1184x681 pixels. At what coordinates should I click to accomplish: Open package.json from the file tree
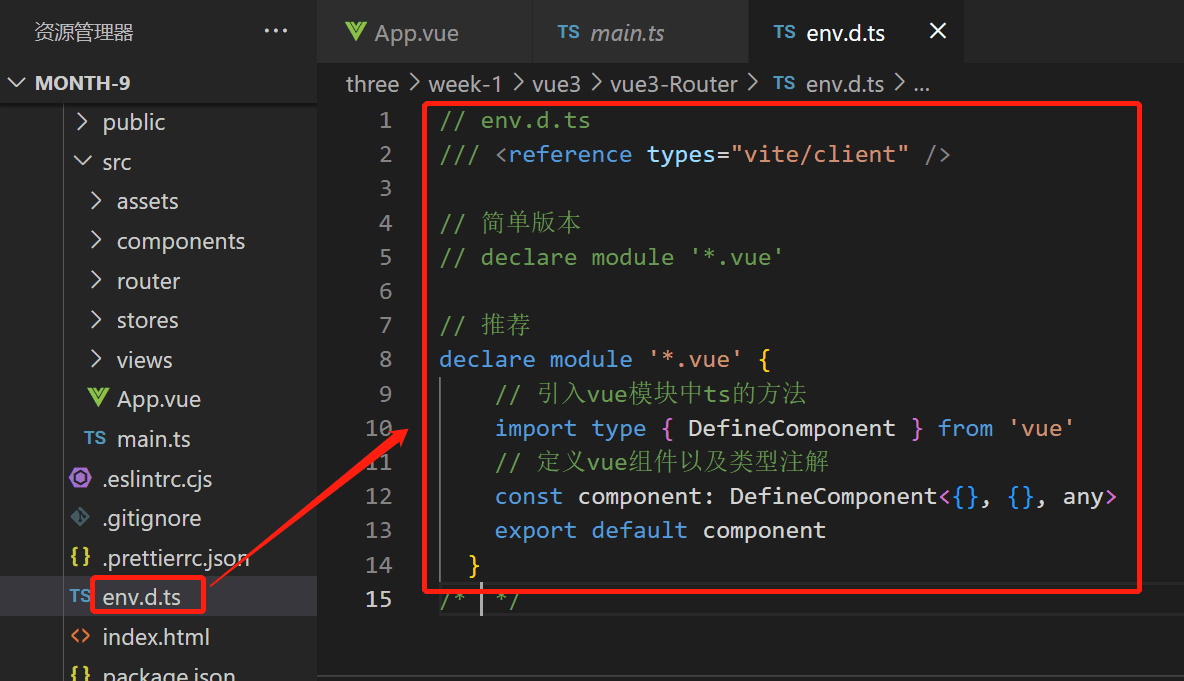point(168,673)
